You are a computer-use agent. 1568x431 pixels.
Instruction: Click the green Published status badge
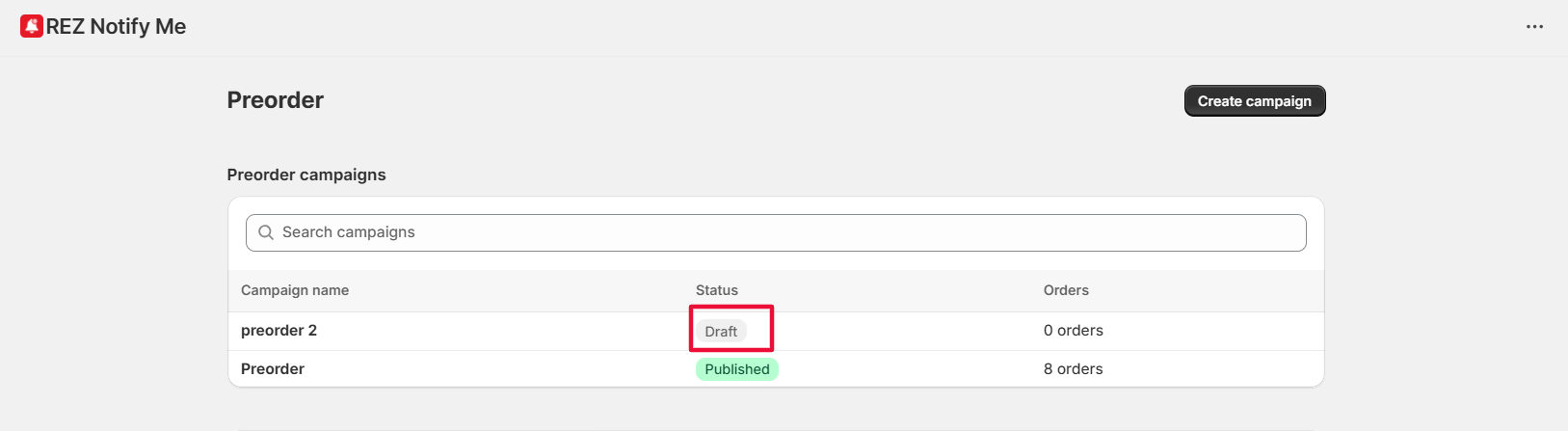(x=736, y=369)
